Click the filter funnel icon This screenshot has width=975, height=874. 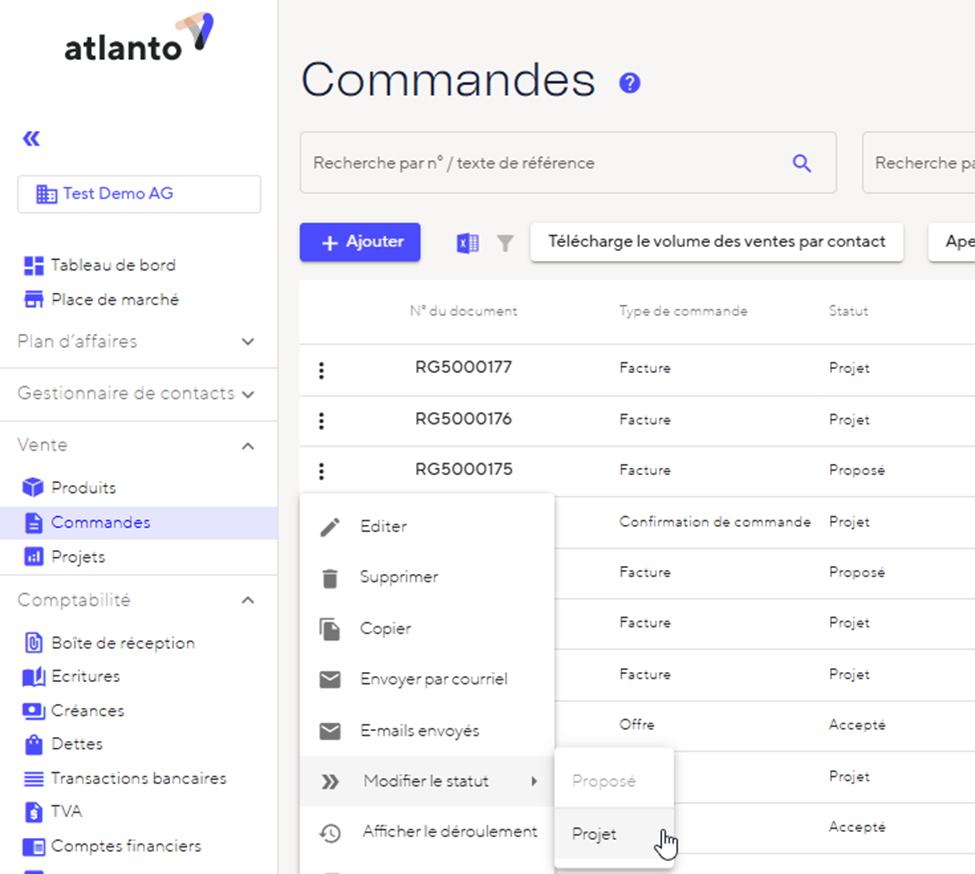click(x=505, y=243)
